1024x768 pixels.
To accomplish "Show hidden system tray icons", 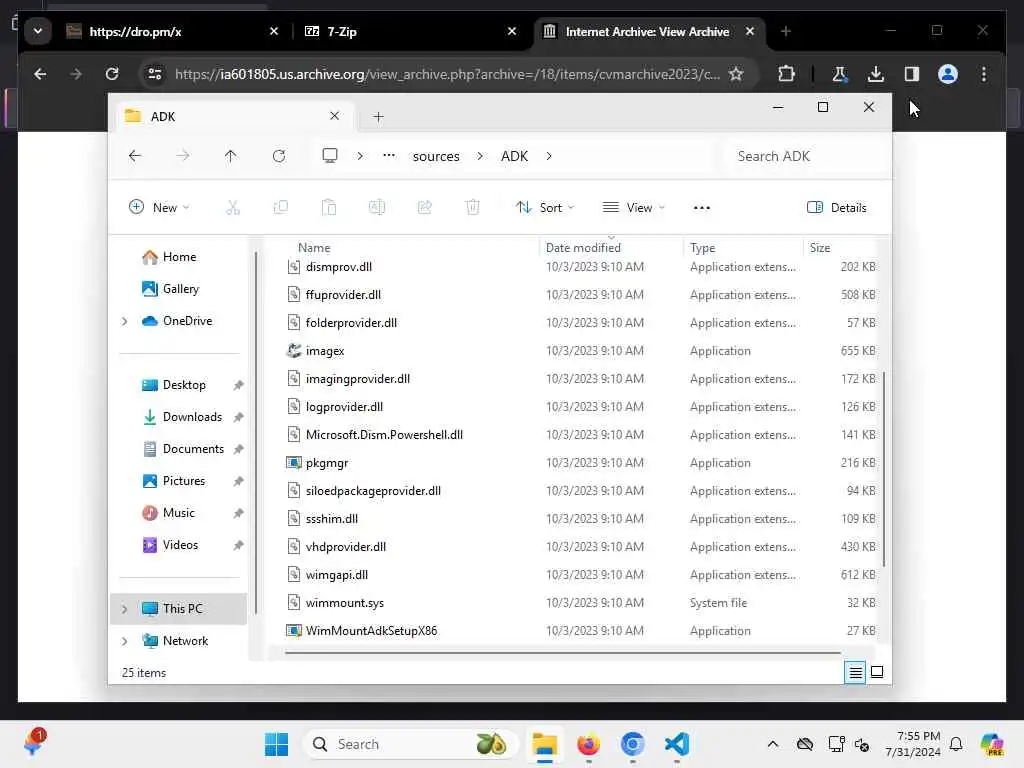I will tap(773, 744).
